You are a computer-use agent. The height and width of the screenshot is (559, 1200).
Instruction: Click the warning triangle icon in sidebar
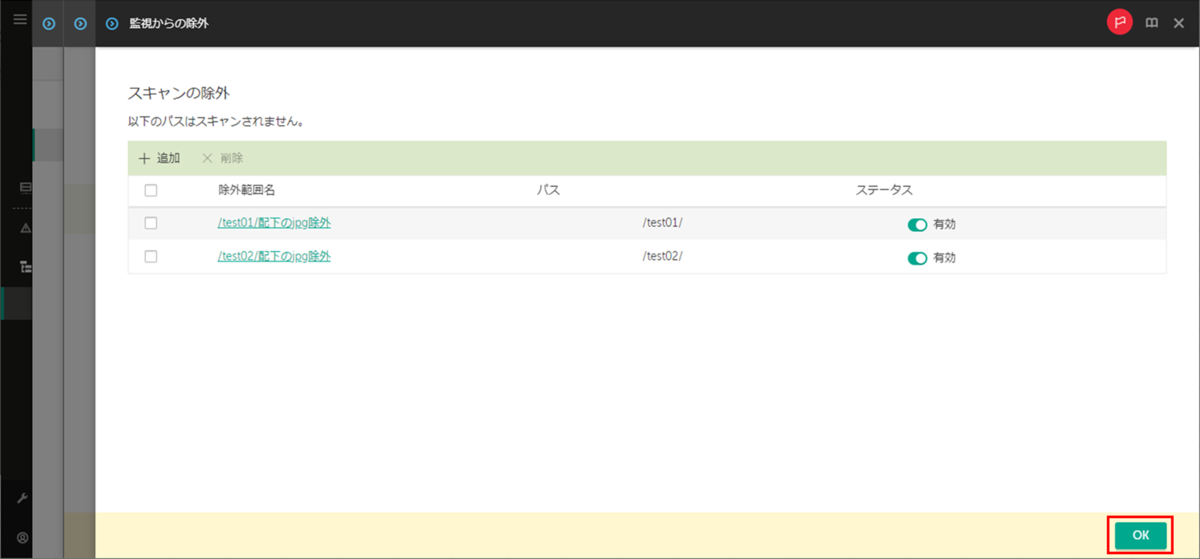point(26,228)
